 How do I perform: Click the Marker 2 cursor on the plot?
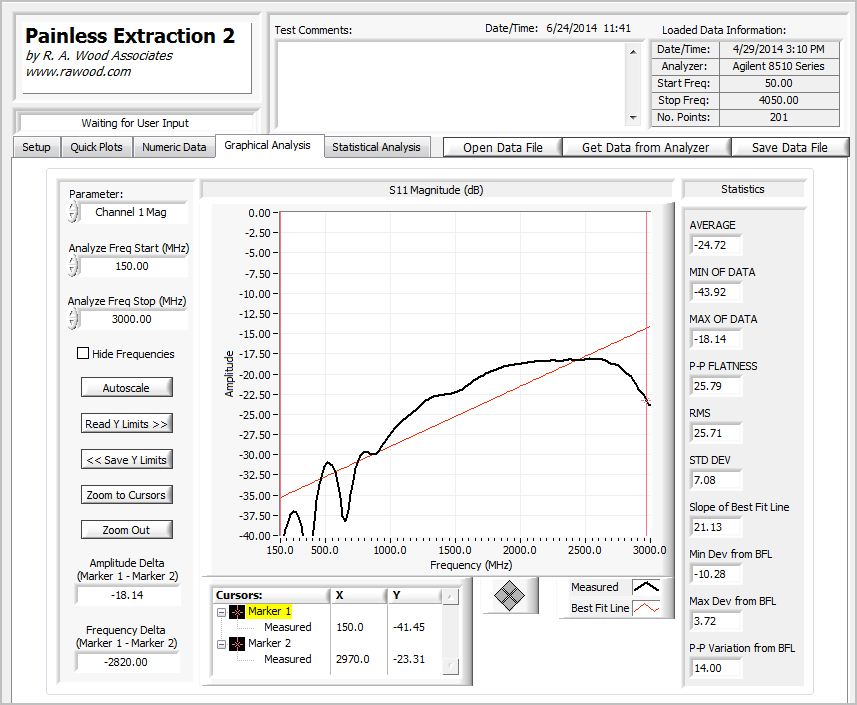pyautogui.click(x=647, y=401)
